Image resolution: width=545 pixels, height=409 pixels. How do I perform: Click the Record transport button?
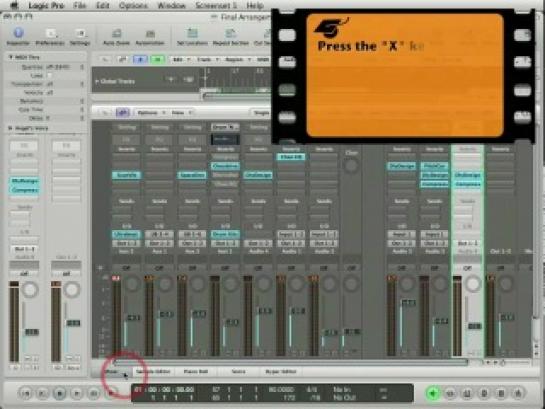pos(111,393)
